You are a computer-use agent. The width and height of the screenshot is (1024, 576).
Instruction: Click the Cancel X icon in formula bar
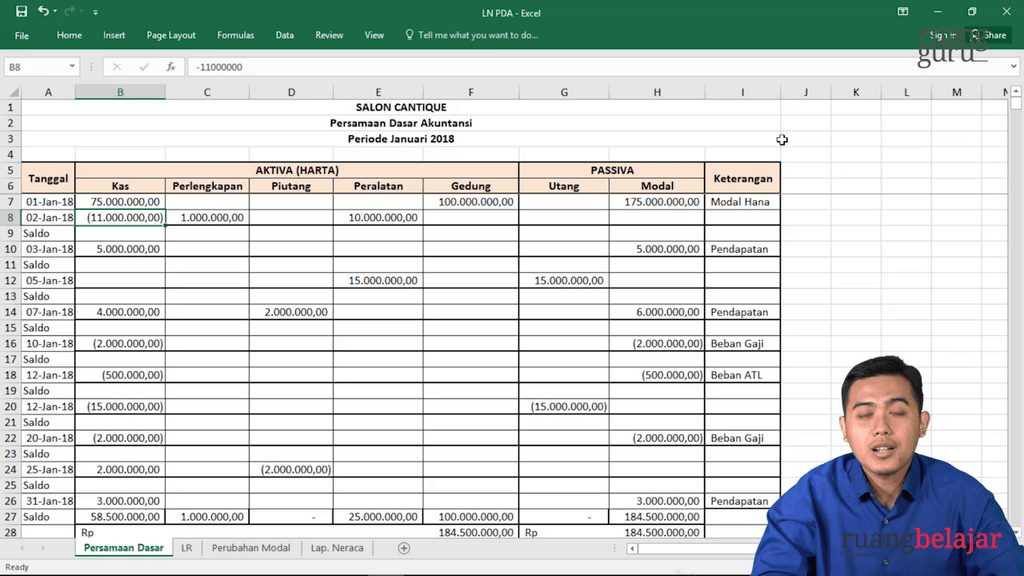tap(117, 67)
